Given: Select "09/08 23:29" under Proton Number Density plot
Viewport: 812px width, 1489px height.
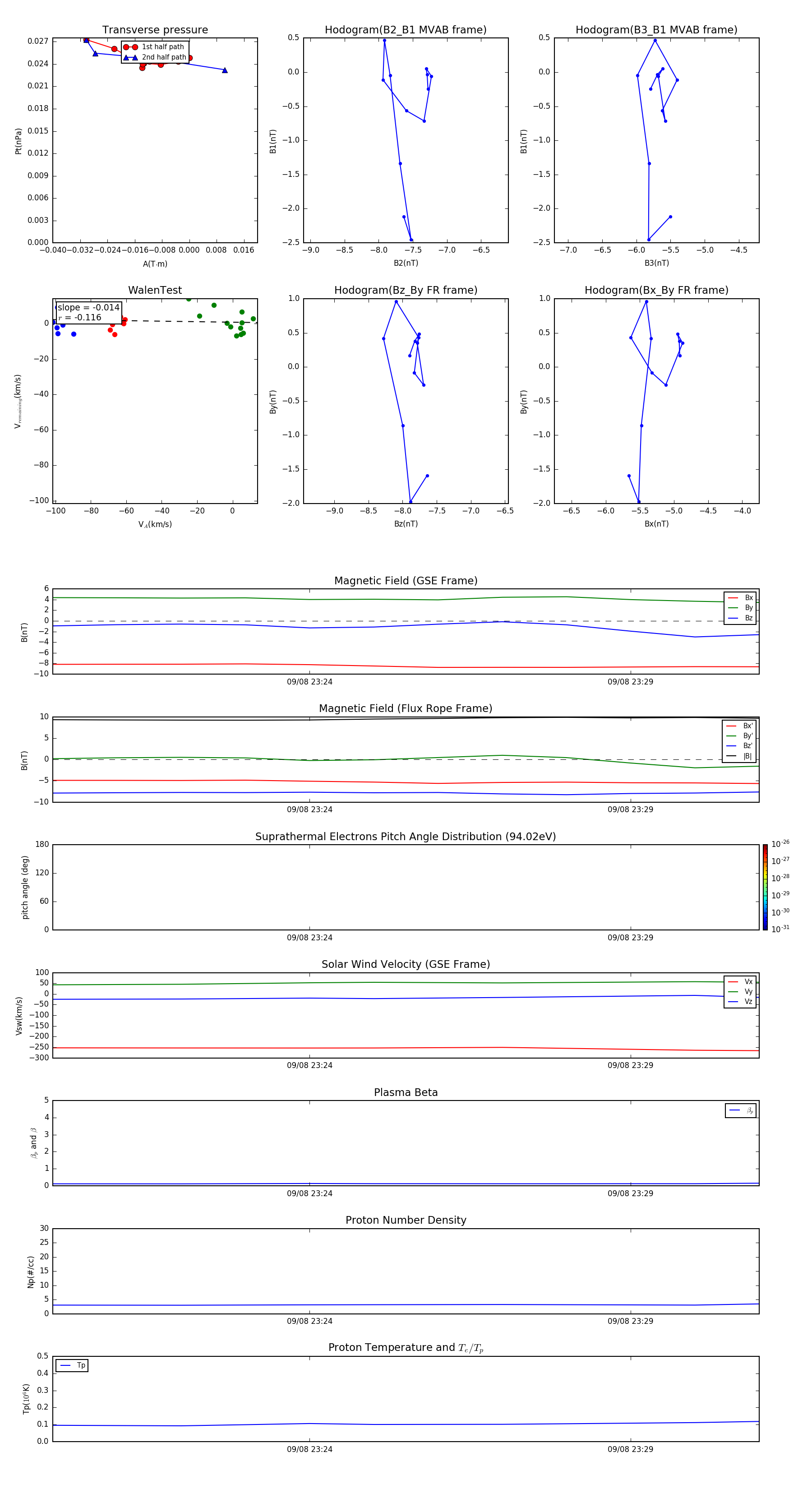Looking at the screenshot, I should pyautogui.click(x=631, y=1321).
